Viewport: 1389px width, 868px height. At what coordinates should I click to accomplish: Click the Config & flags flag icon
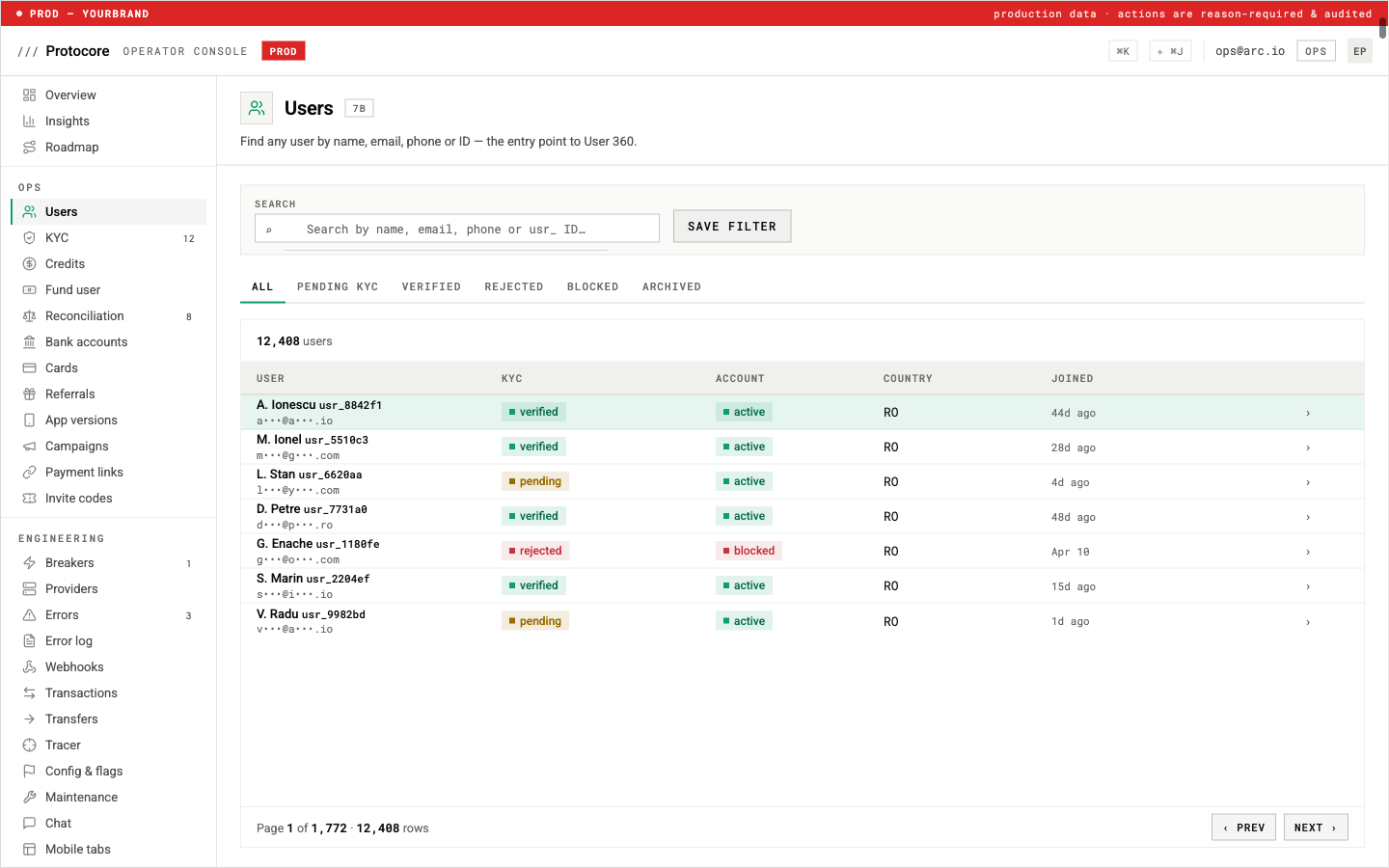29,772
